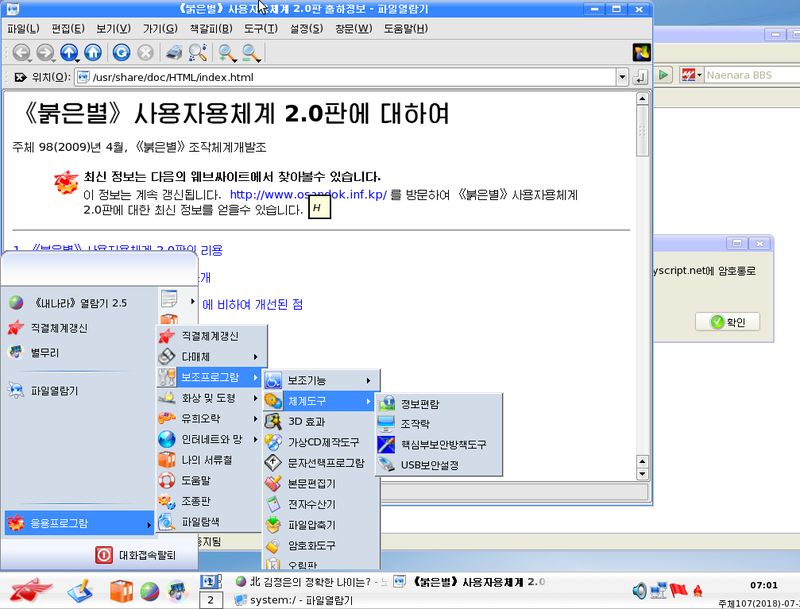Launch 파일탐색 file search
The height and width of the screenshot is (609, 800).
(x=211, y=522)
